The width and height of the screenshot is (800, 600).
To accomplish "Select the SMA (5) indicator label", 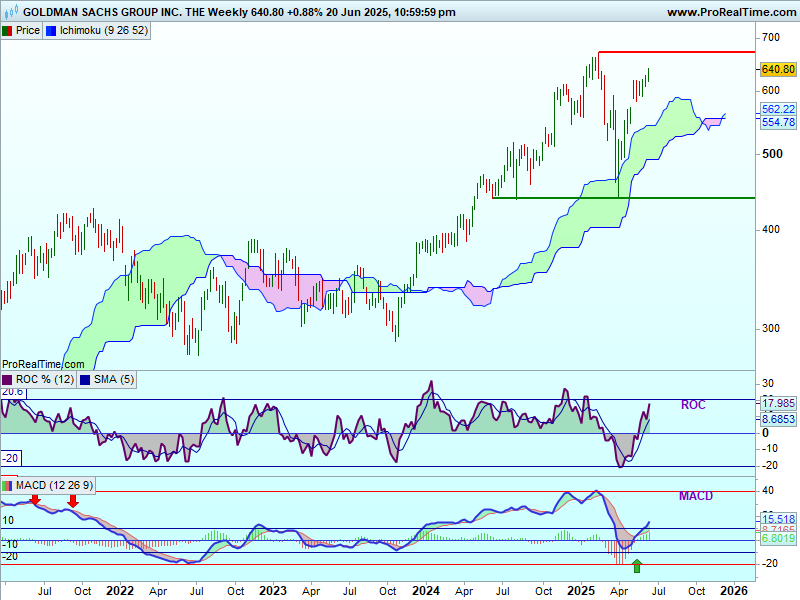I will [114, 380].
